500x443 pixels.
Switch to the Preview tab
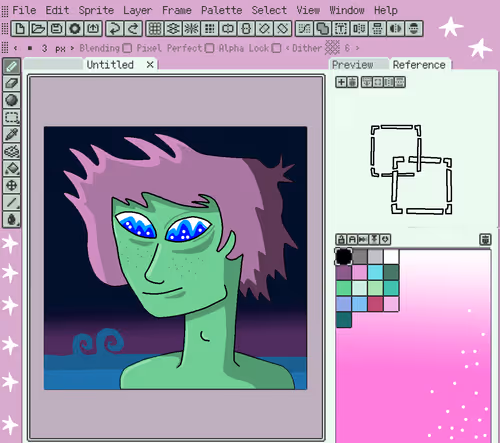[x=353, y=65]
